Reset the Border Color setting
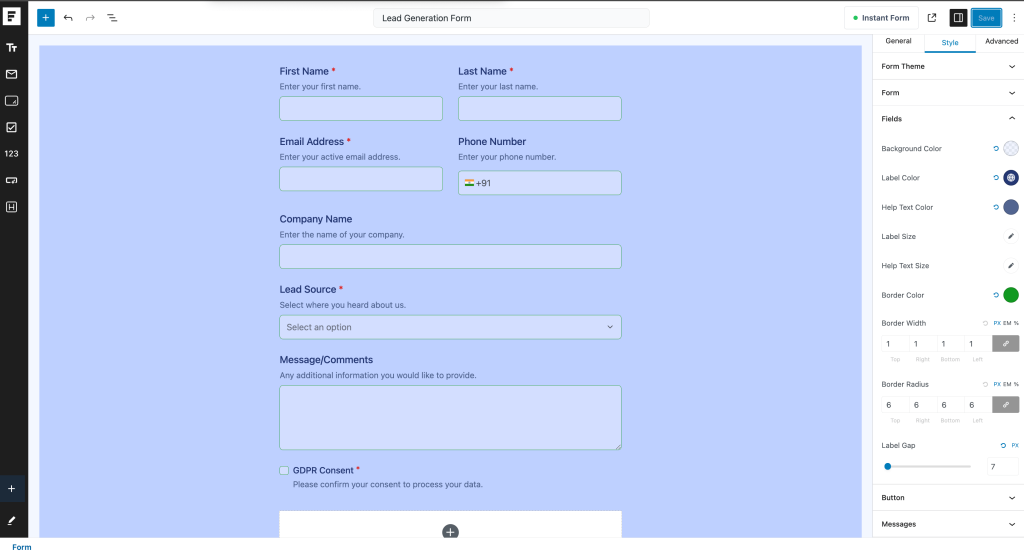 (x=996, y=295)
